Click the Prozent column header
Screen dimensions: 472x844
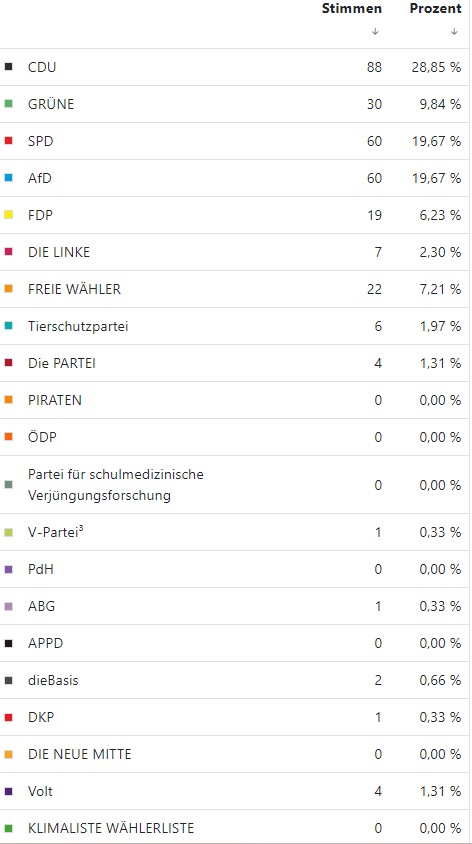click(x=435, y=9)
